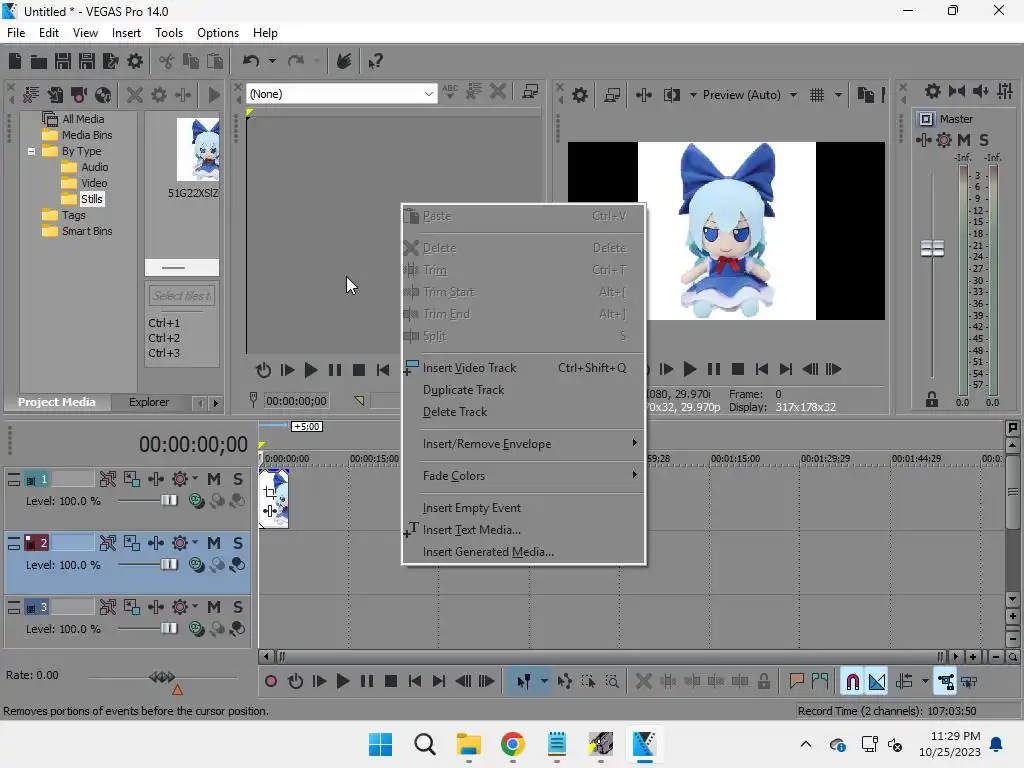Image resolution: width=1024 pixels, height=768 pixels.
Task: Open the Fade Colors submenu arrow
Action: coord(634,475)
